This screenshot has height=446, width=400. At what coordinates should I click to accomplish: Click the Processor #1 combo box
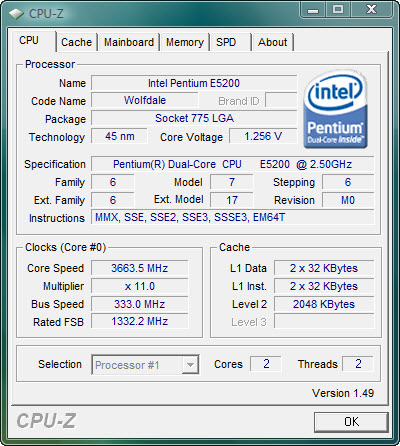[145, 365]
